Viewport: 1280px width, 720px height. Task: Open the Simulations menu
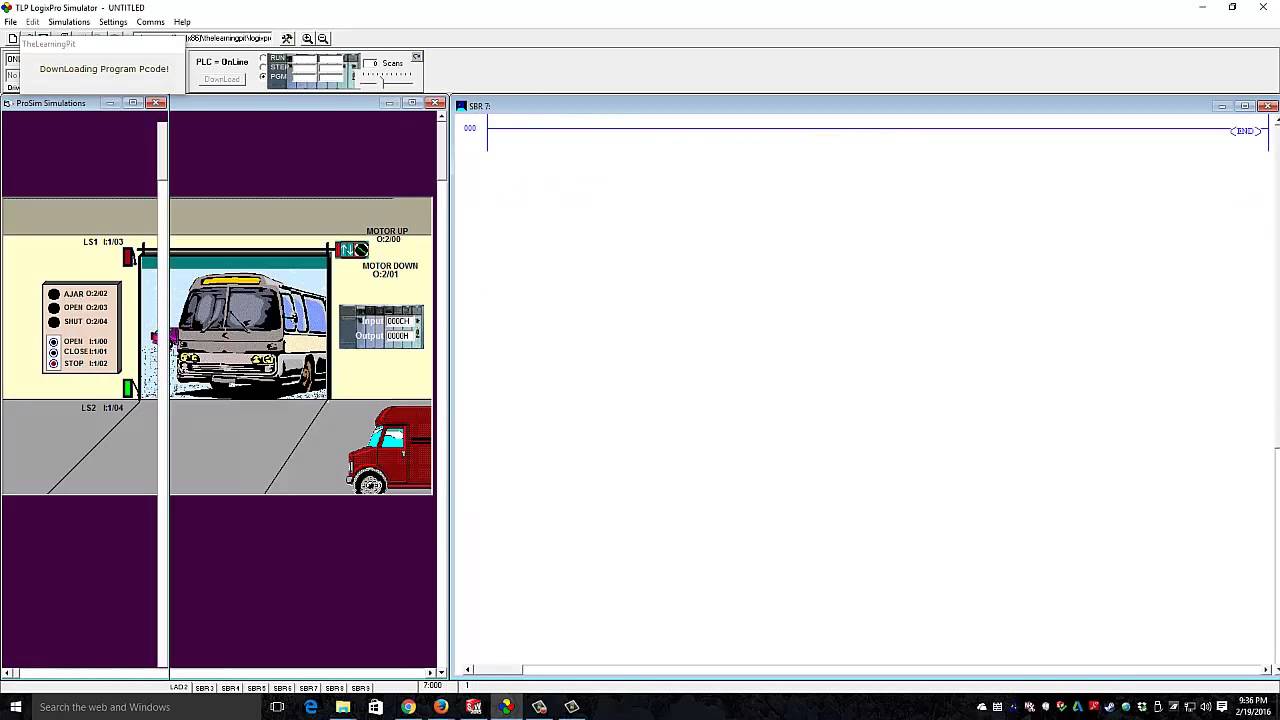[69, 22]
